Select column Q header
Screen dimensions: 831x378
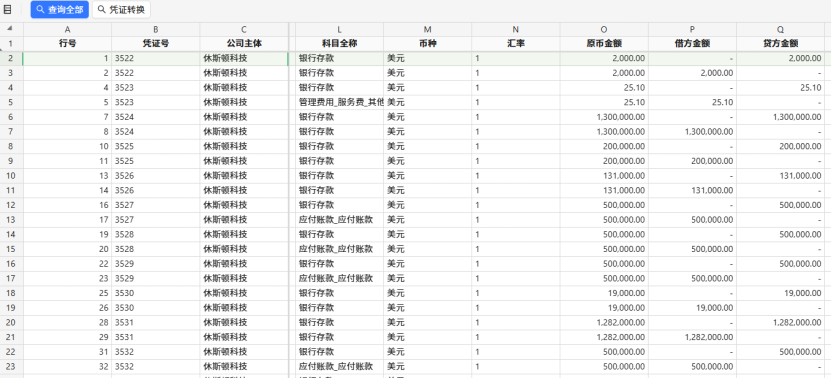(781, 30)
